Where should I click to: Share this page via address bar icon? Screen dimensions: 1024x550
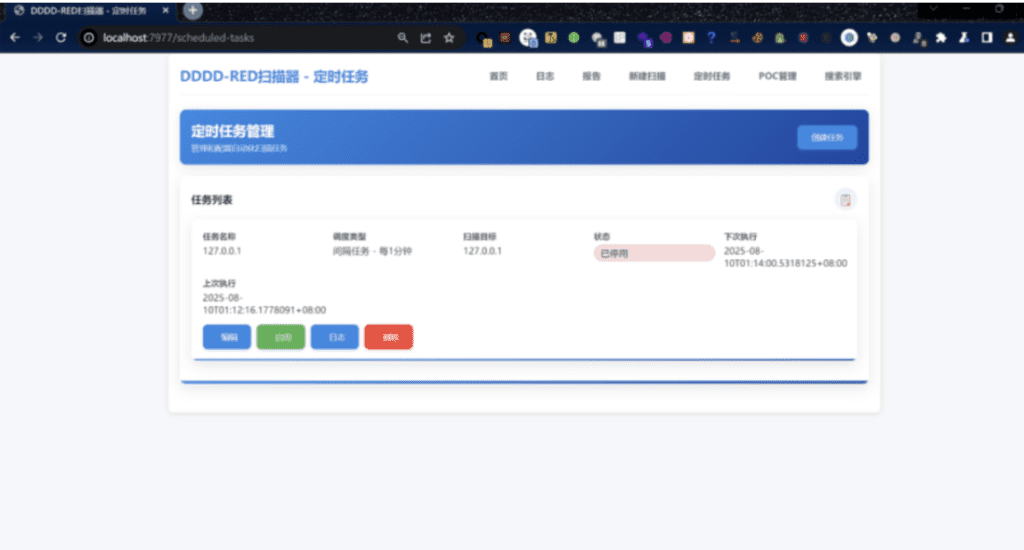pos(426,38)
